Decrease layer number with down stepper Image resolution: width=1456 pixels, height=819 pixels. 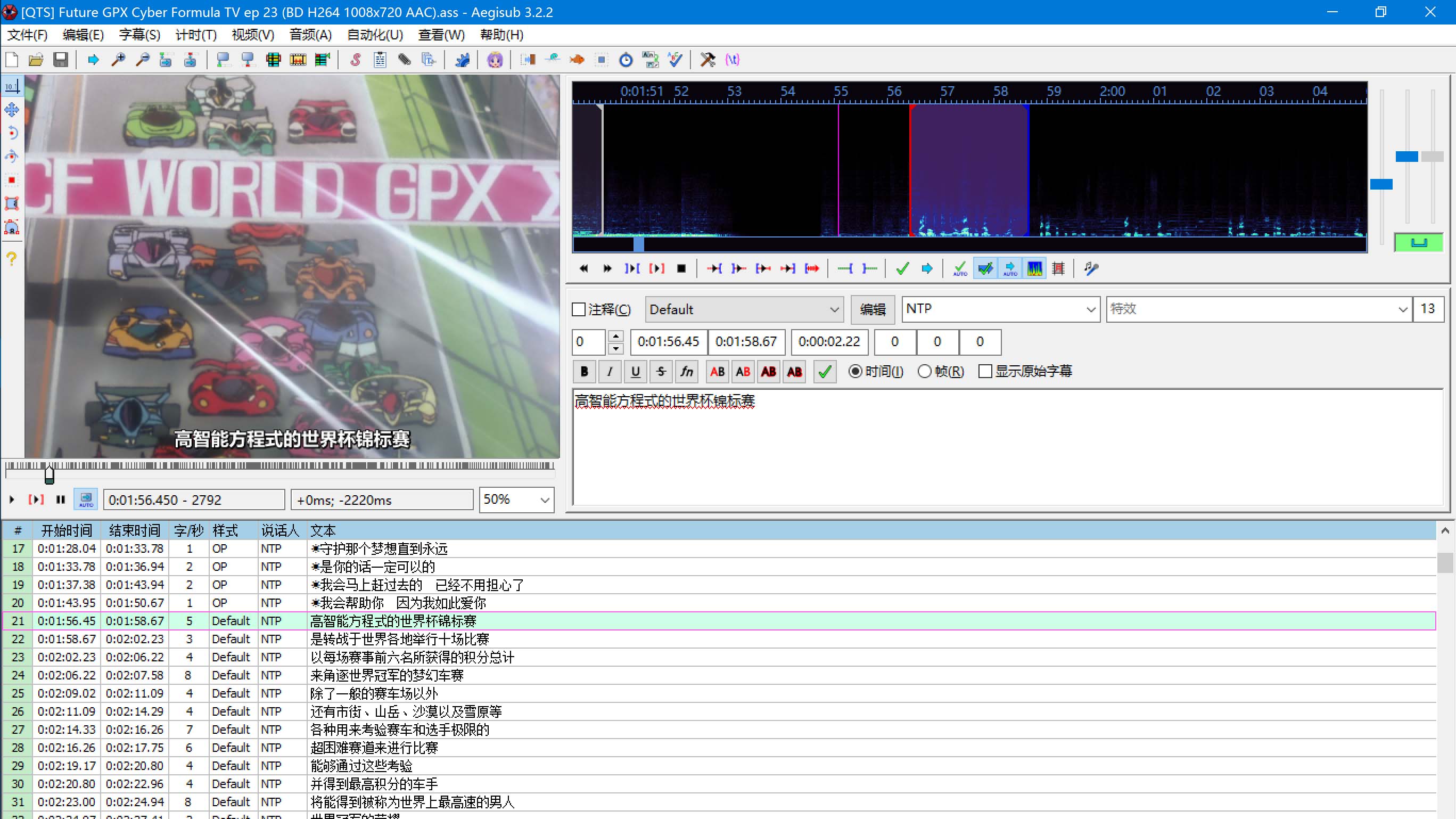tap(616, 348)
